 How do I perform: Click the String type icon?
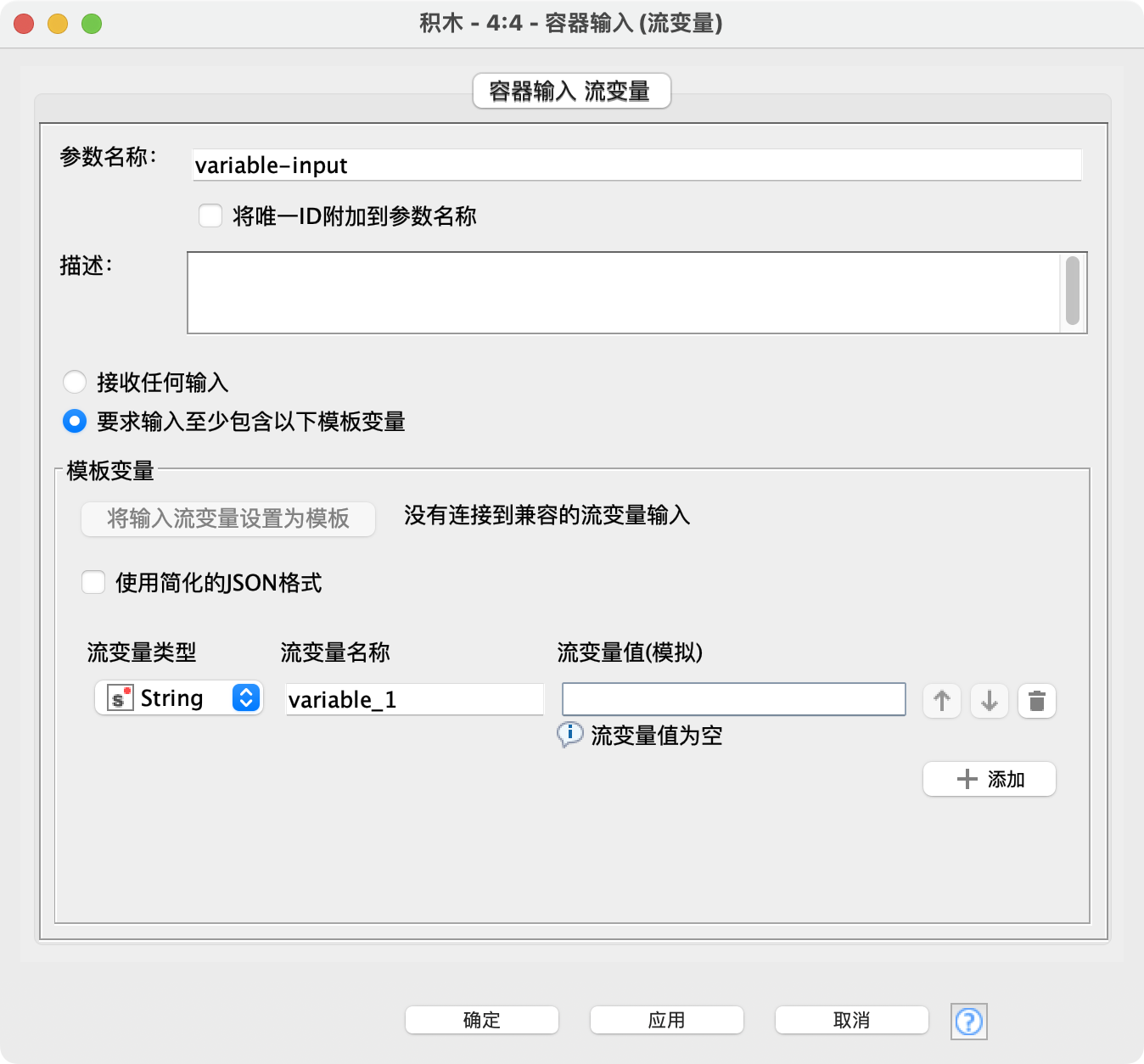pyautogui.click(x=120, y=698)
